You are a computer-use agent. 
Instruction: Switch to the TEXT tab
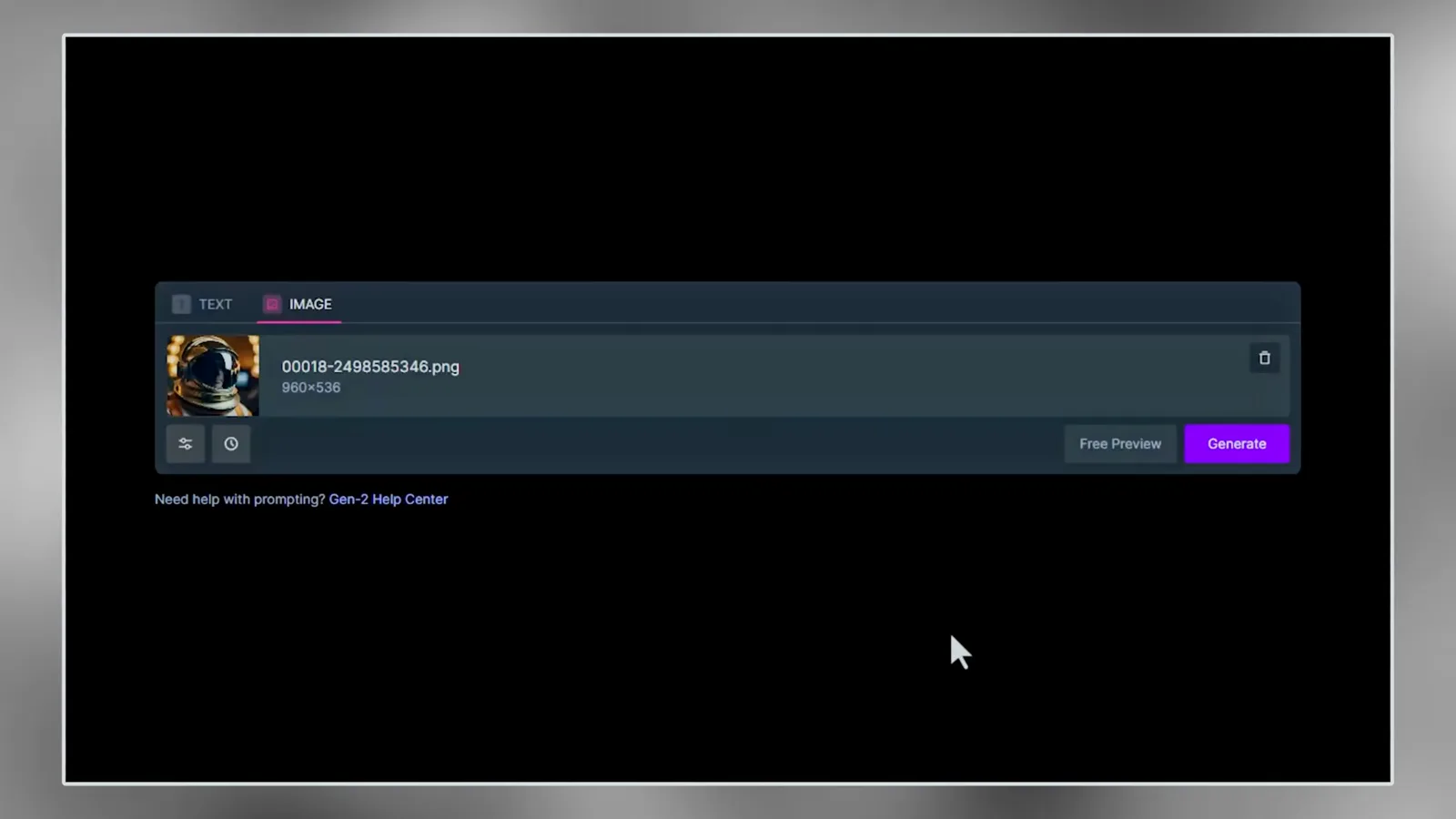click(x=203, y=304)
